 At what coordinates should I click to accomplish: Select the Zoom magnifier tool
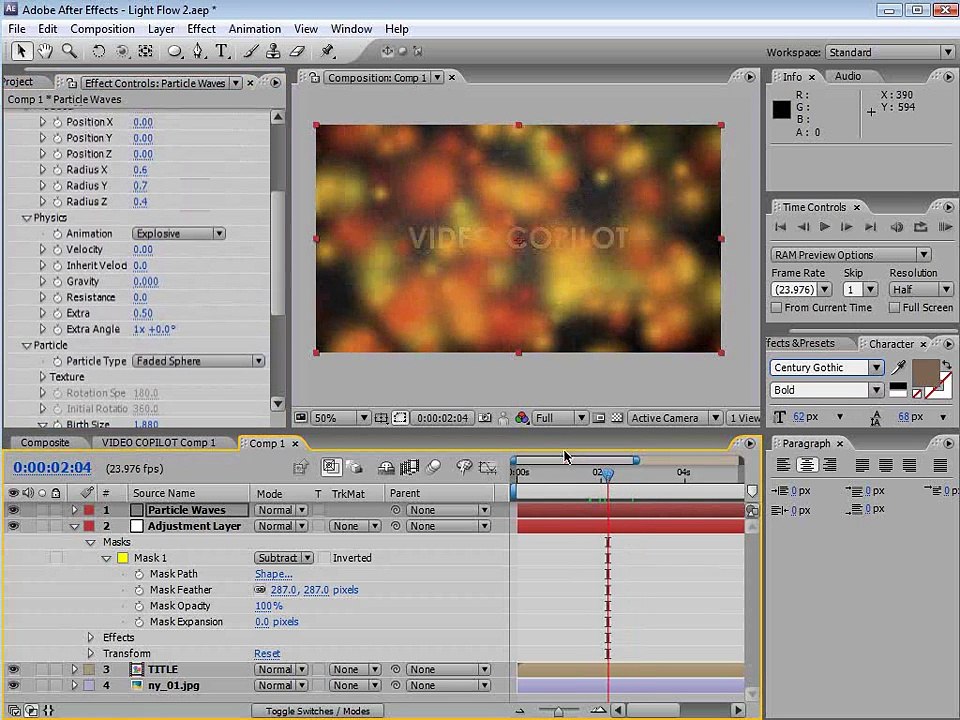click(69, 51)
